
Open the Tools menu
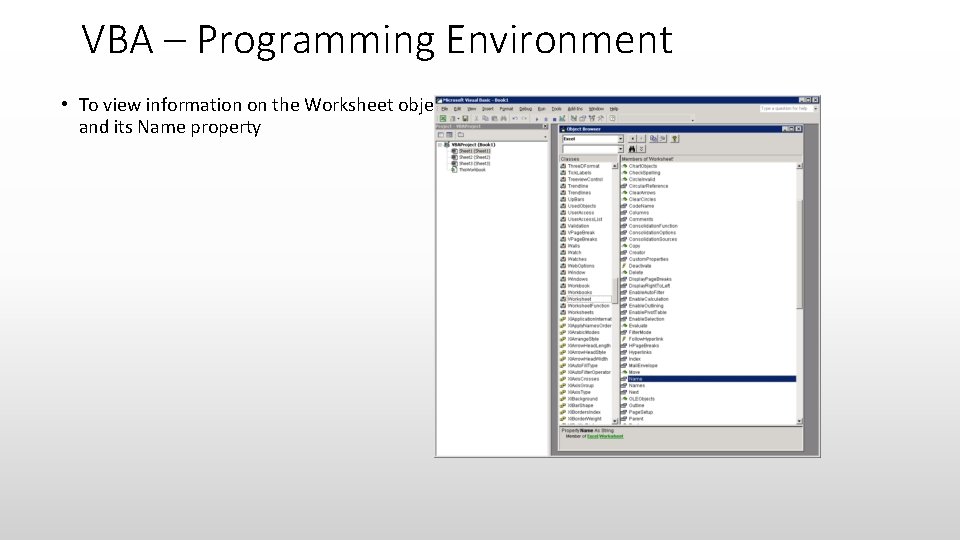pyautogui.click(x=557, y=109)
